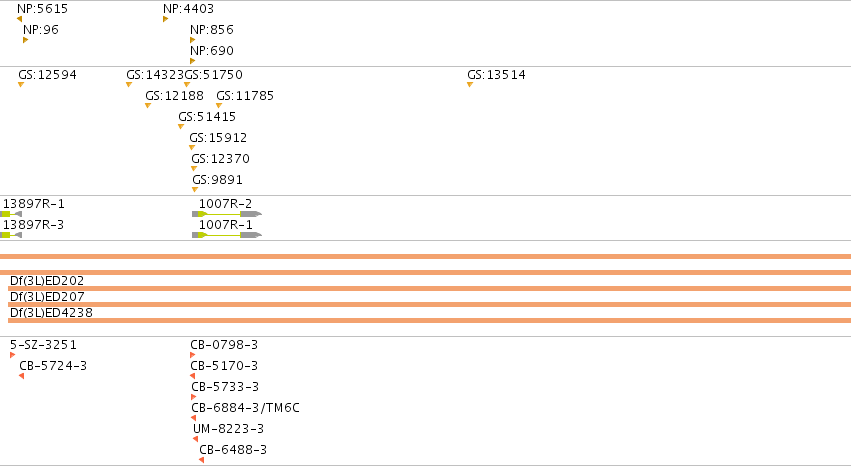
Task: Click the red triangle under 5-SZ-3251
Action: tap(12, 355)
